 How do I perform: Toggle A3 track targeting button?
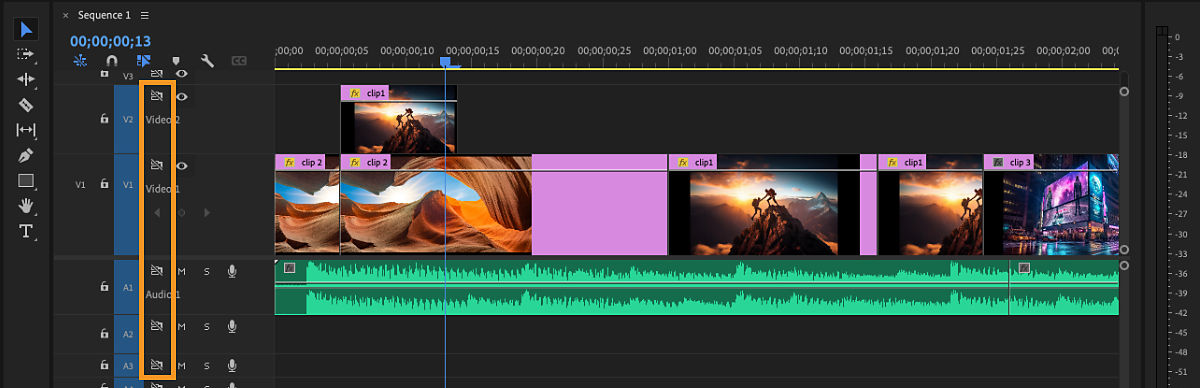pos(127,366)
